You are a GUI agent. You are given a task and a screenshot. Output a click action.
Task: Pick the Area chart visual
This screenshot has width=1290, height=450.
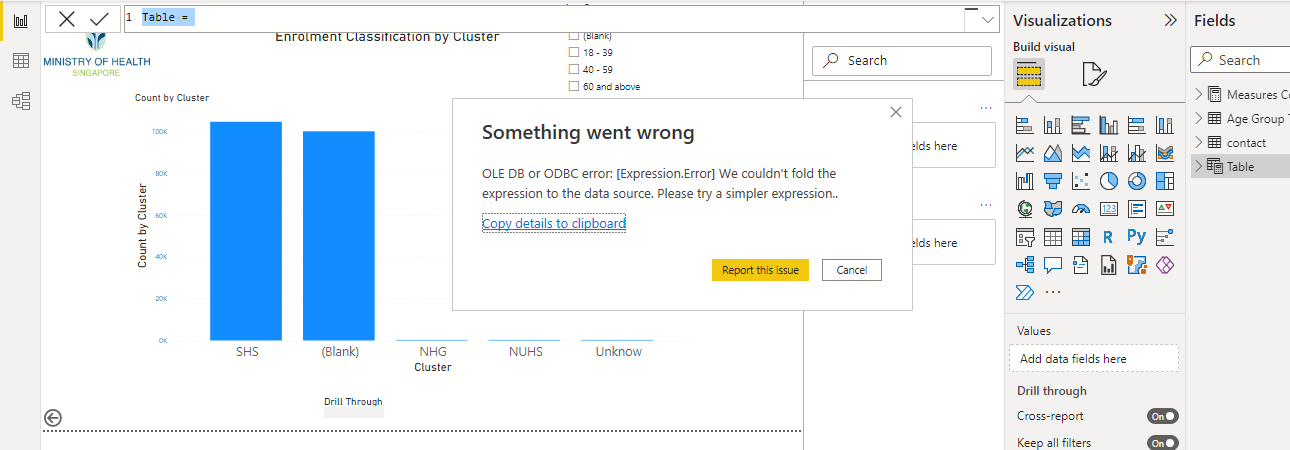1052,153
